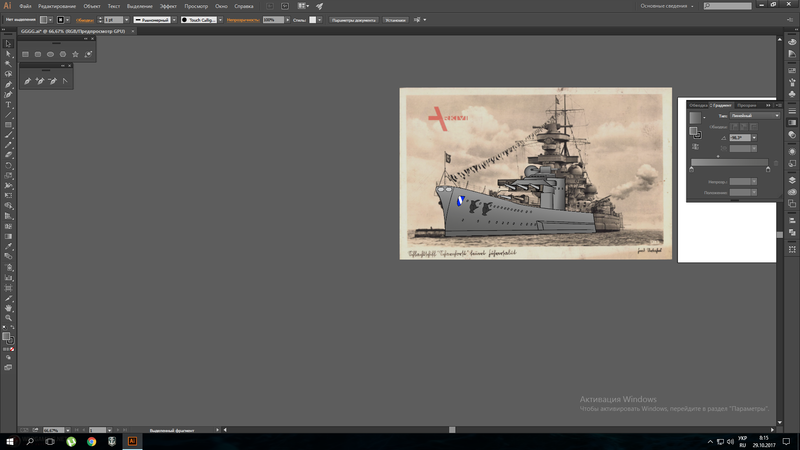Image resolution: width=800 pixels, height=450 pixels.
Task: Click the opacity 100% input field
Action: (273, 20)
